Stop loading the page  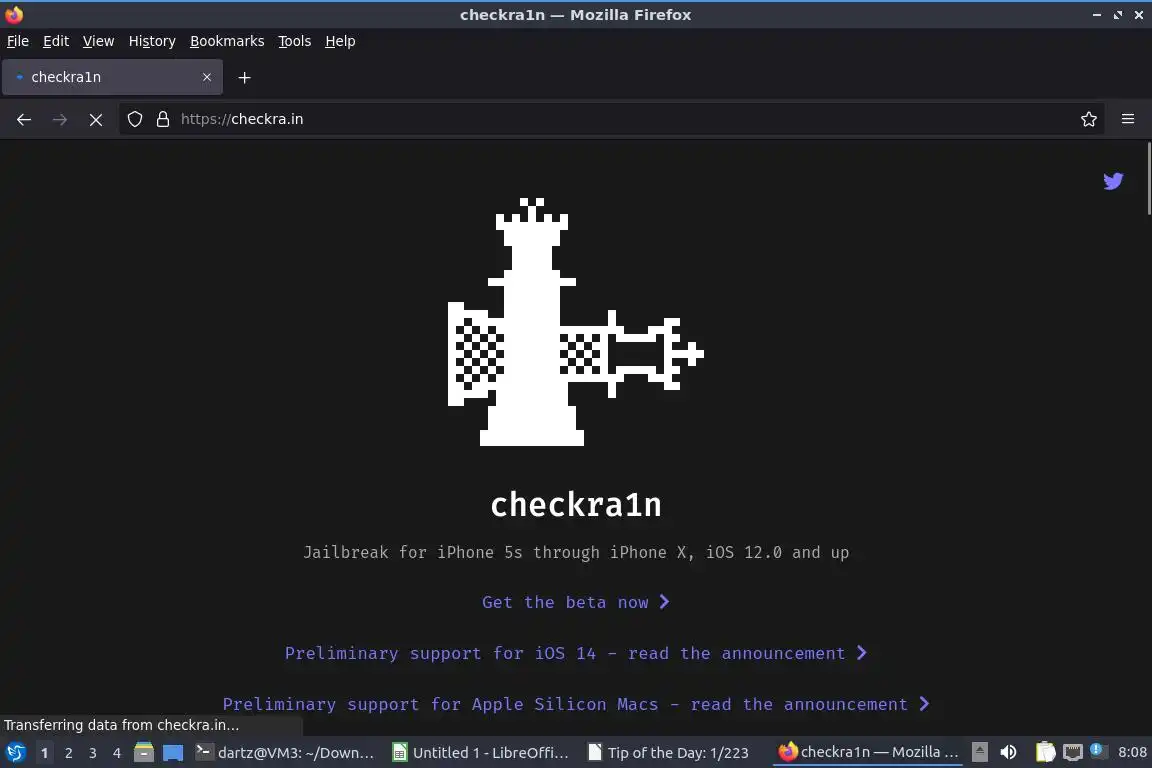[x=96, y=119]
